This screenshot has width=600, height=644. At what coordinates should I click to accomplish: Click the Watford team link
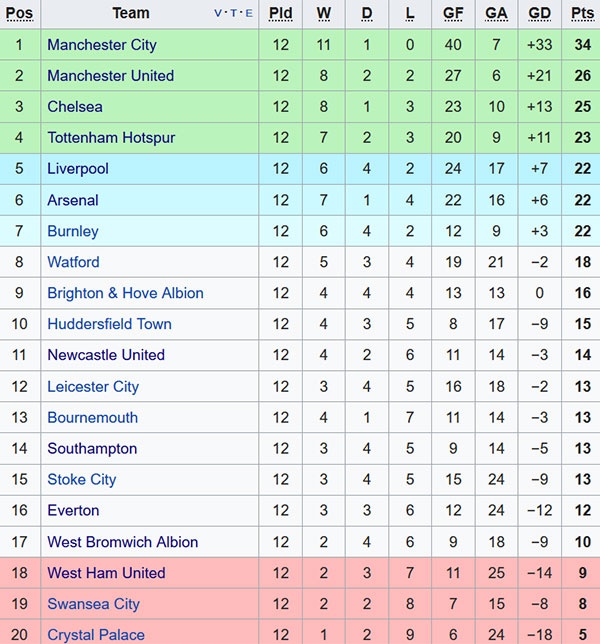tap(73, 262)
